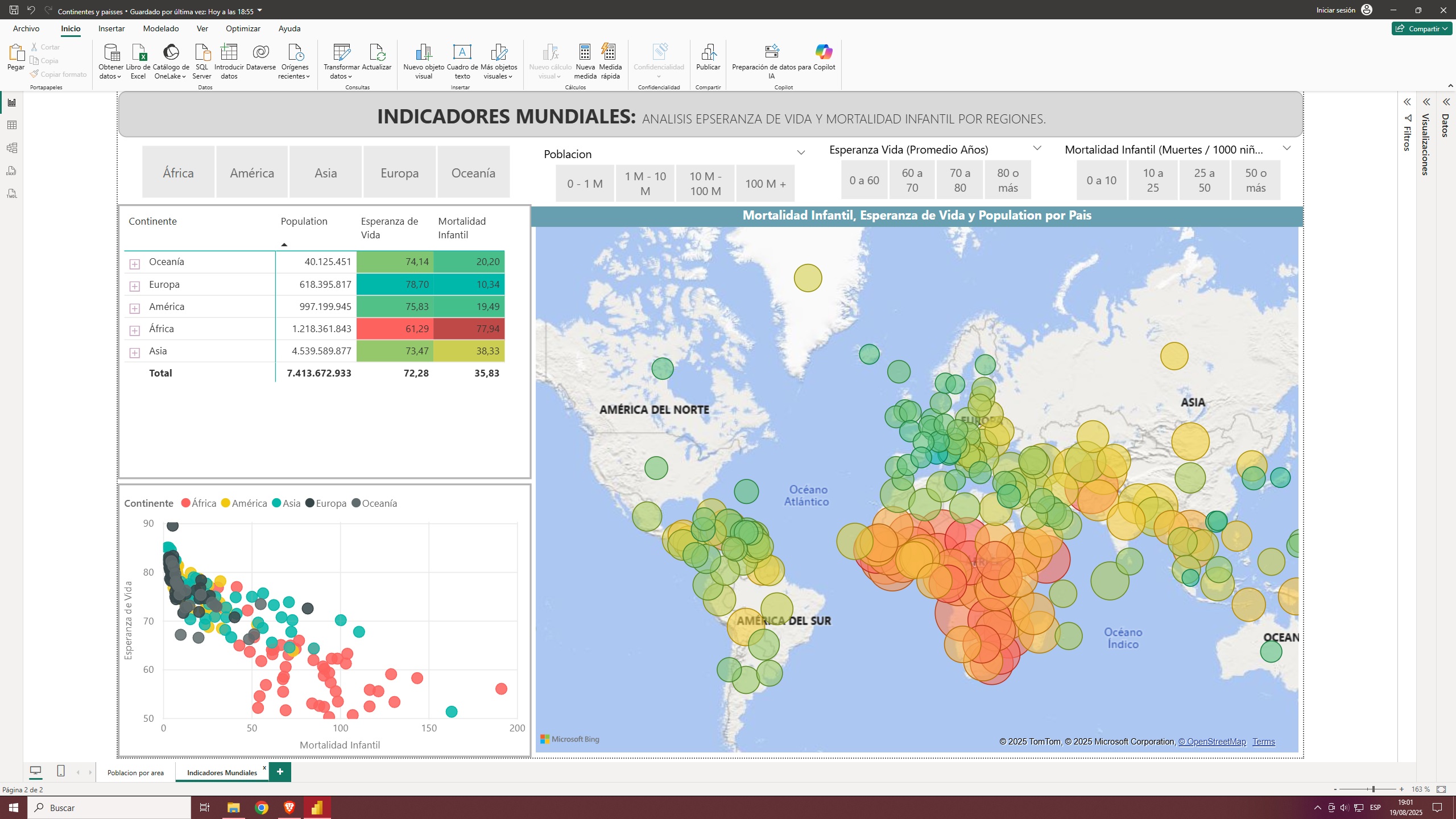1456x819 pixels.
Task: Open the Copilot icon in ribbon
Action: click(824, 52)
